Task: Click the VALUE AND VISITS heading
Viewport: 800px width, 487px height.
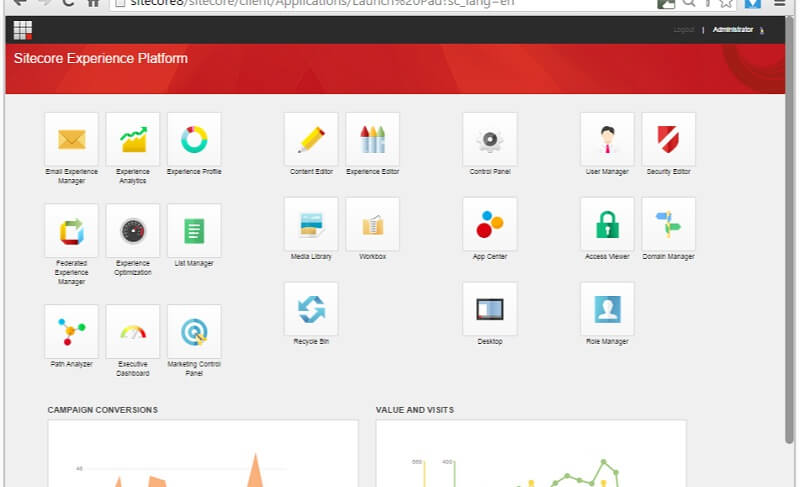Action: pyautogui.click(x=415, y=410)
